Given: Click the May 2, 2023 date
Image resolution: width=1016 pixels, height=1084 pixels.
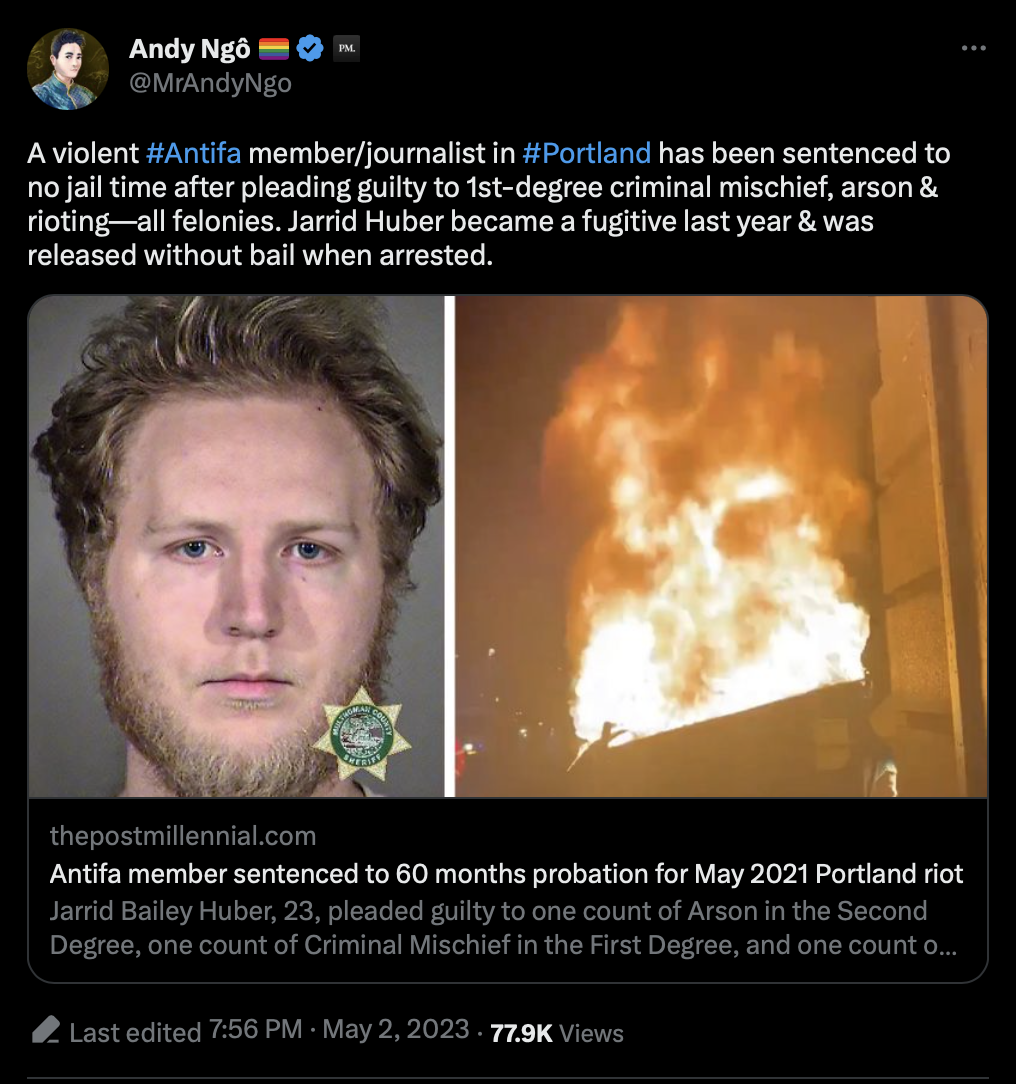Looking at the screenshot, I should point(396,1029).
